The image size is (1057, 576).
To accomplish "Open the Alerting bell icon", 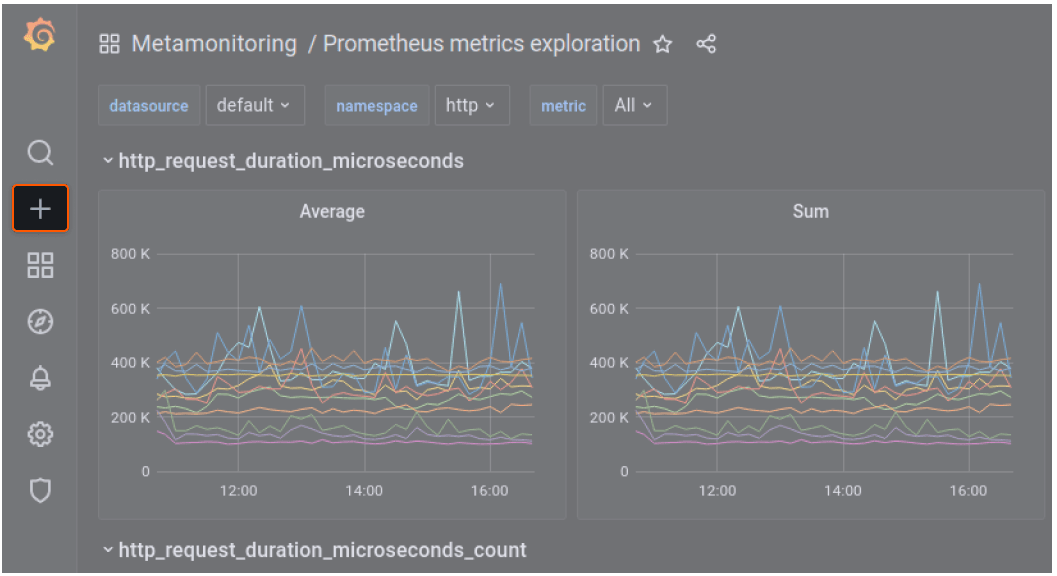I will (40, 378).
